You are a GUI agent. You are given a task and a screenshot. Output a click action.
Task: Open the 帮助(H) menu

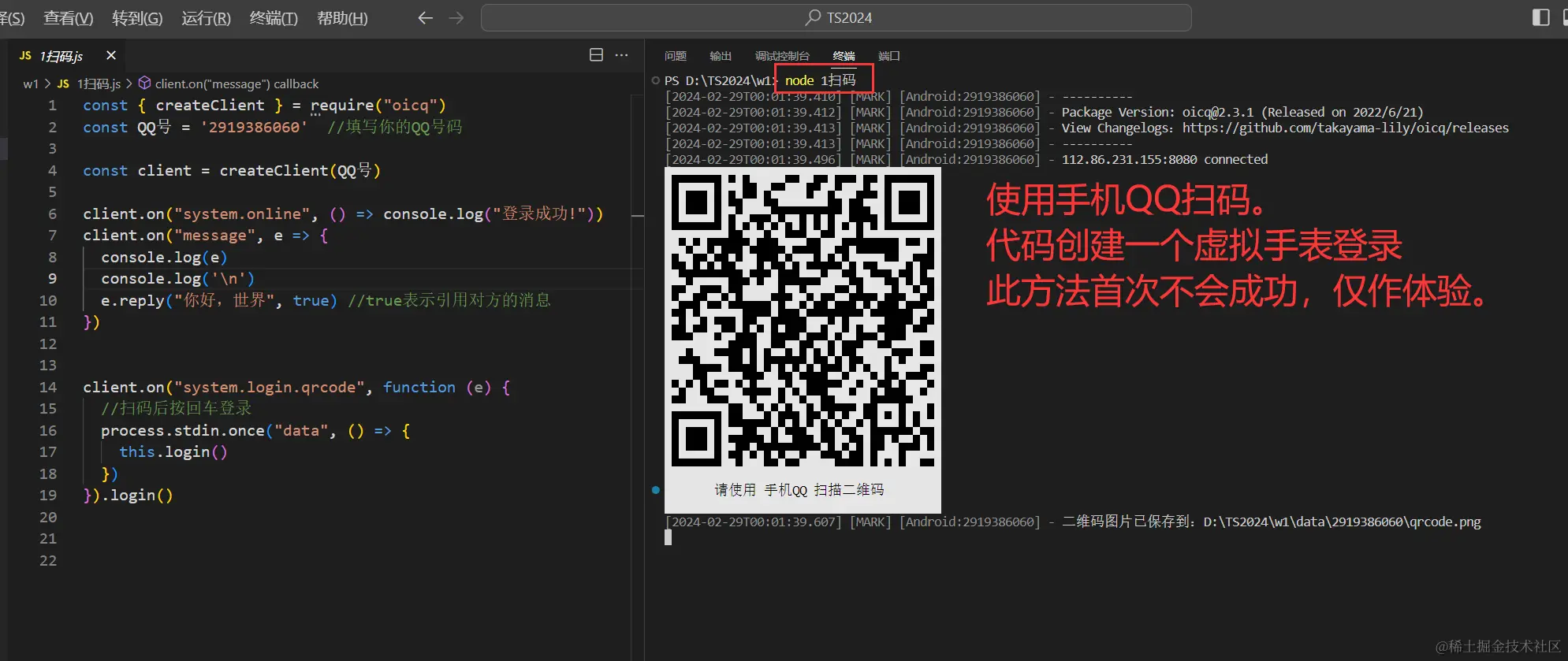(342, 17)
